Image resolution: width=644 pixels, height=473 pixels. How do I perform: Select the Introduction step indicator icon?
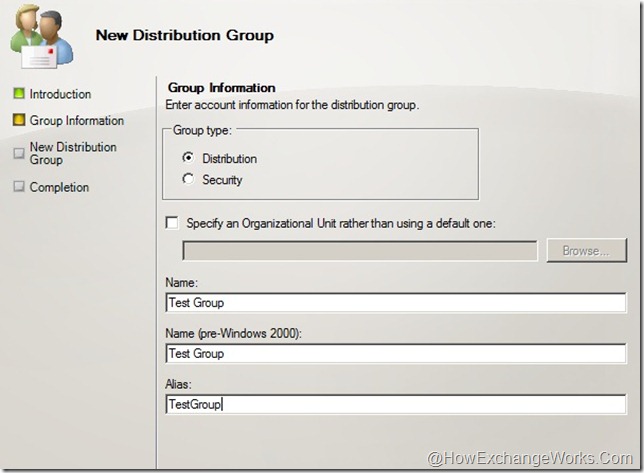point(19,94)
